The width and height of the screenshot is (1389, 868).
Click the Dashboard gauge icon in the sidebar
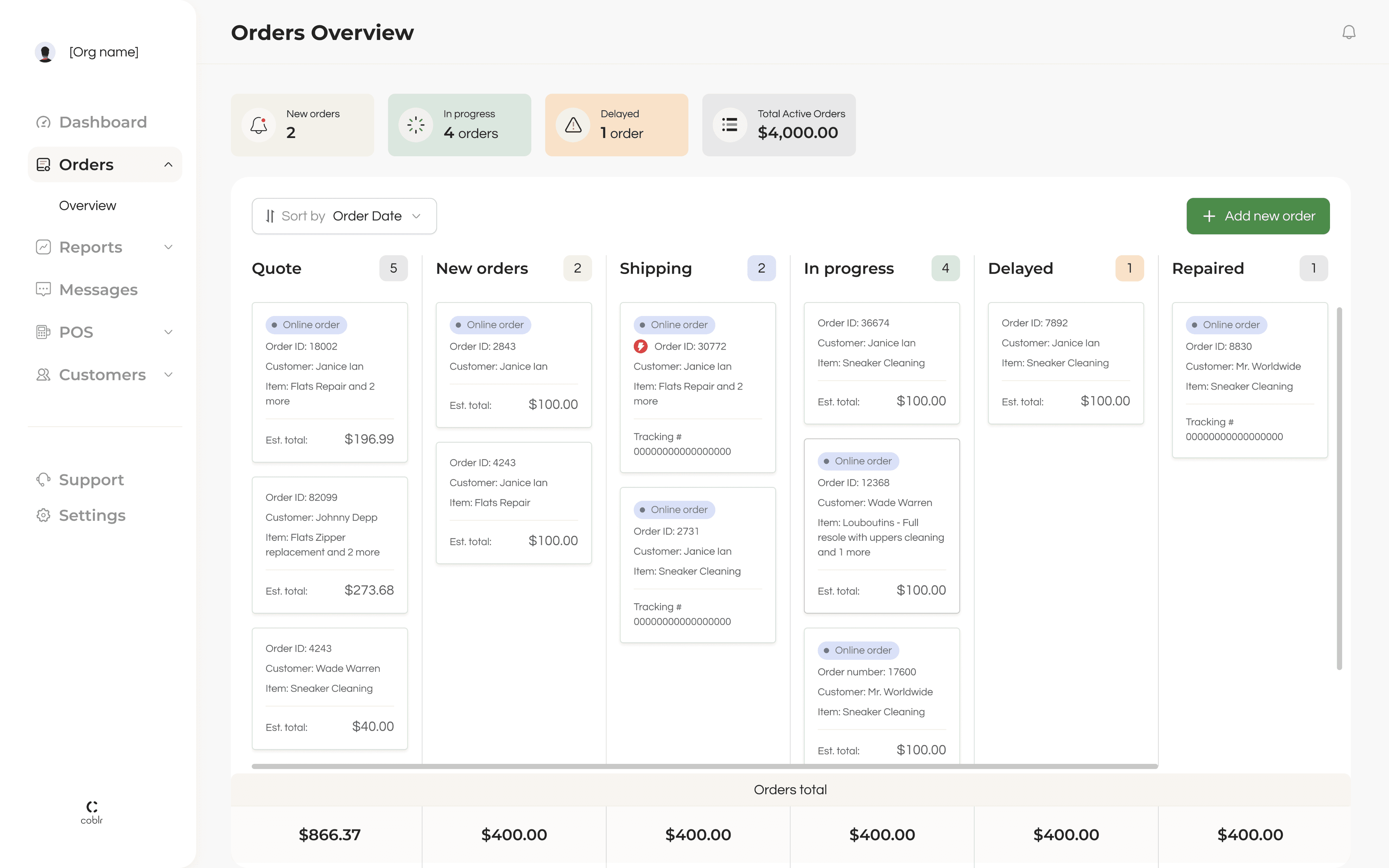click(44, 122)
